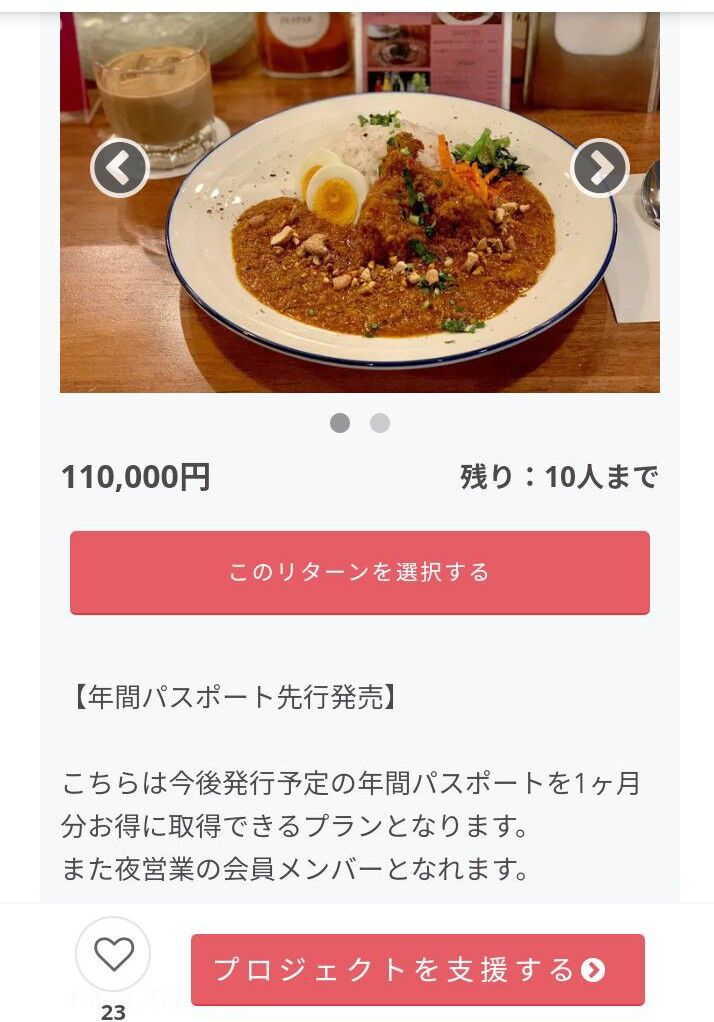
Task: Choose このリターンを選択する button
Action: tap(360, 572)
